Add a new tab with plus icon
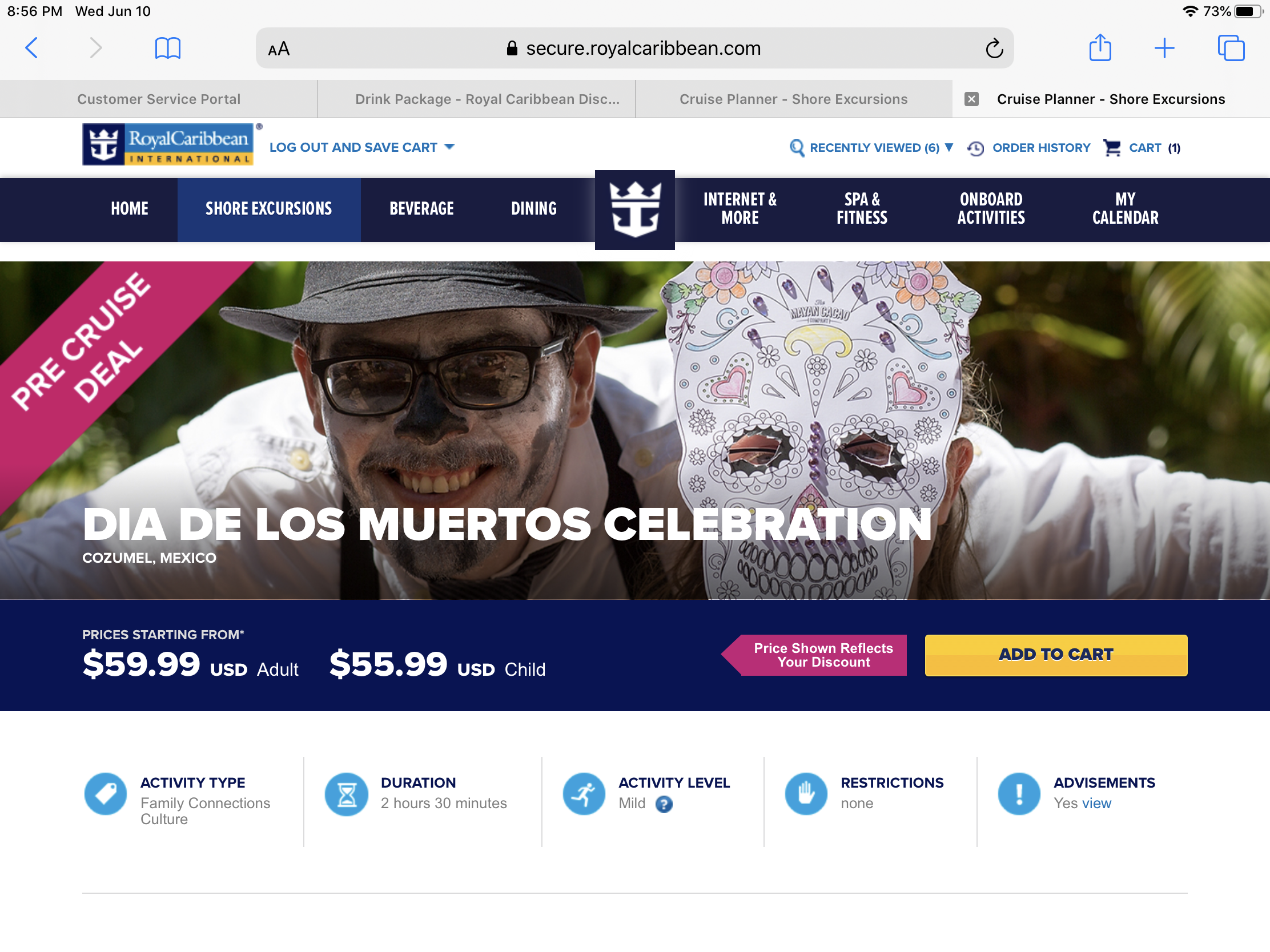Screen dimensions: 1270x952 (1164, 48)
